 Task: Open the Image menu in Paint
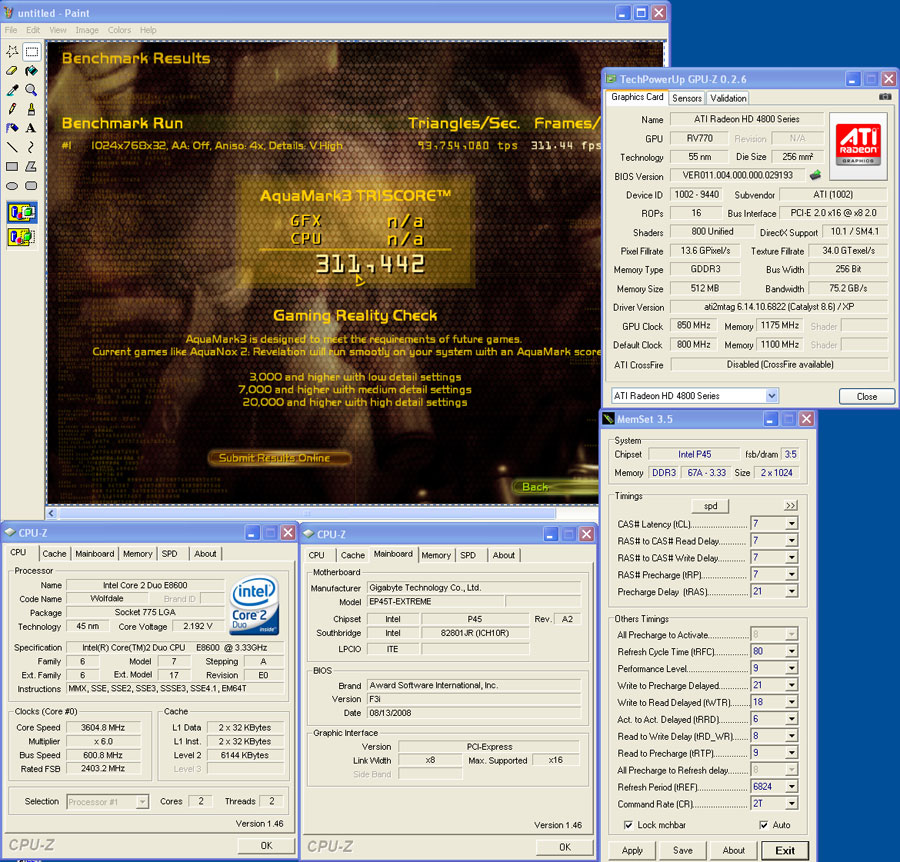(87, 30)
